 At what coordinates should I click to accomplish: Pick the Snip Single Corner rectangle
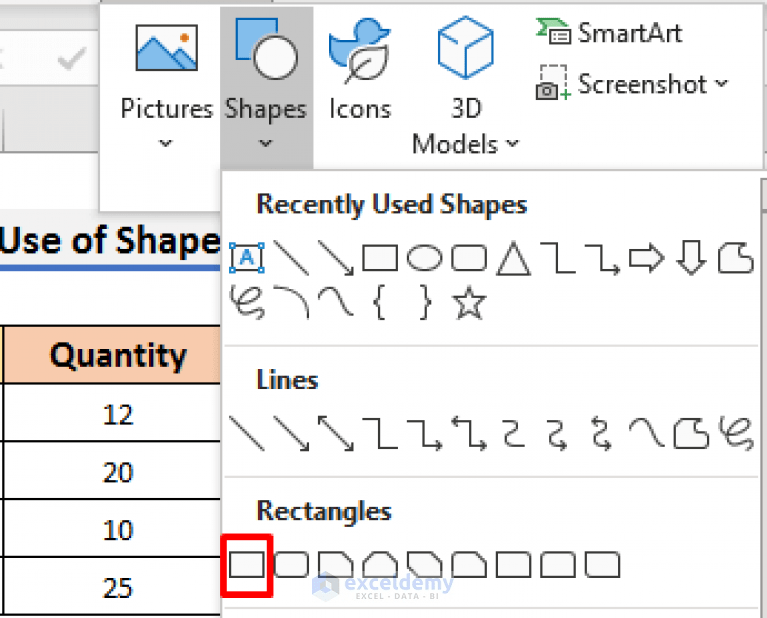point(336,565)
